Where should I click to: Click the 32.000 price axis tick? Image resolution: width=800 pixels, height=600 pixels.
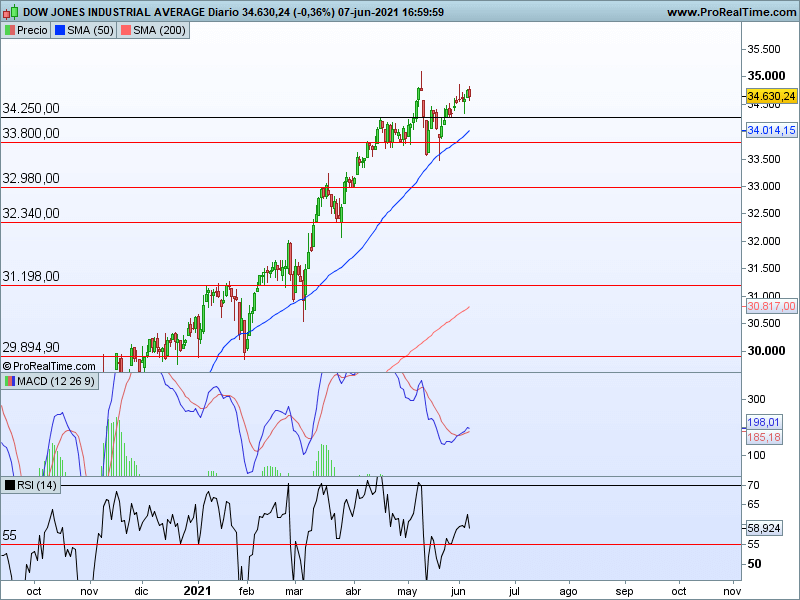764,241
